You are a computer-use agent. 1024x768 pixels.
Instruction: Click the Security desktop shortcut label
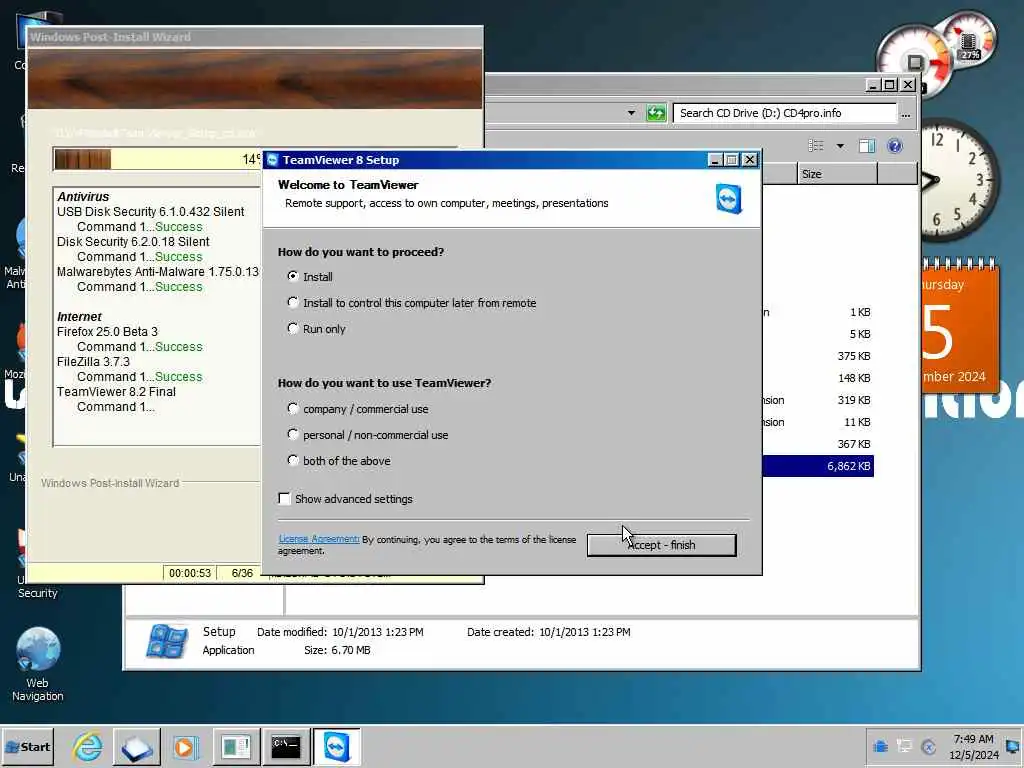[x=37, y=593]
